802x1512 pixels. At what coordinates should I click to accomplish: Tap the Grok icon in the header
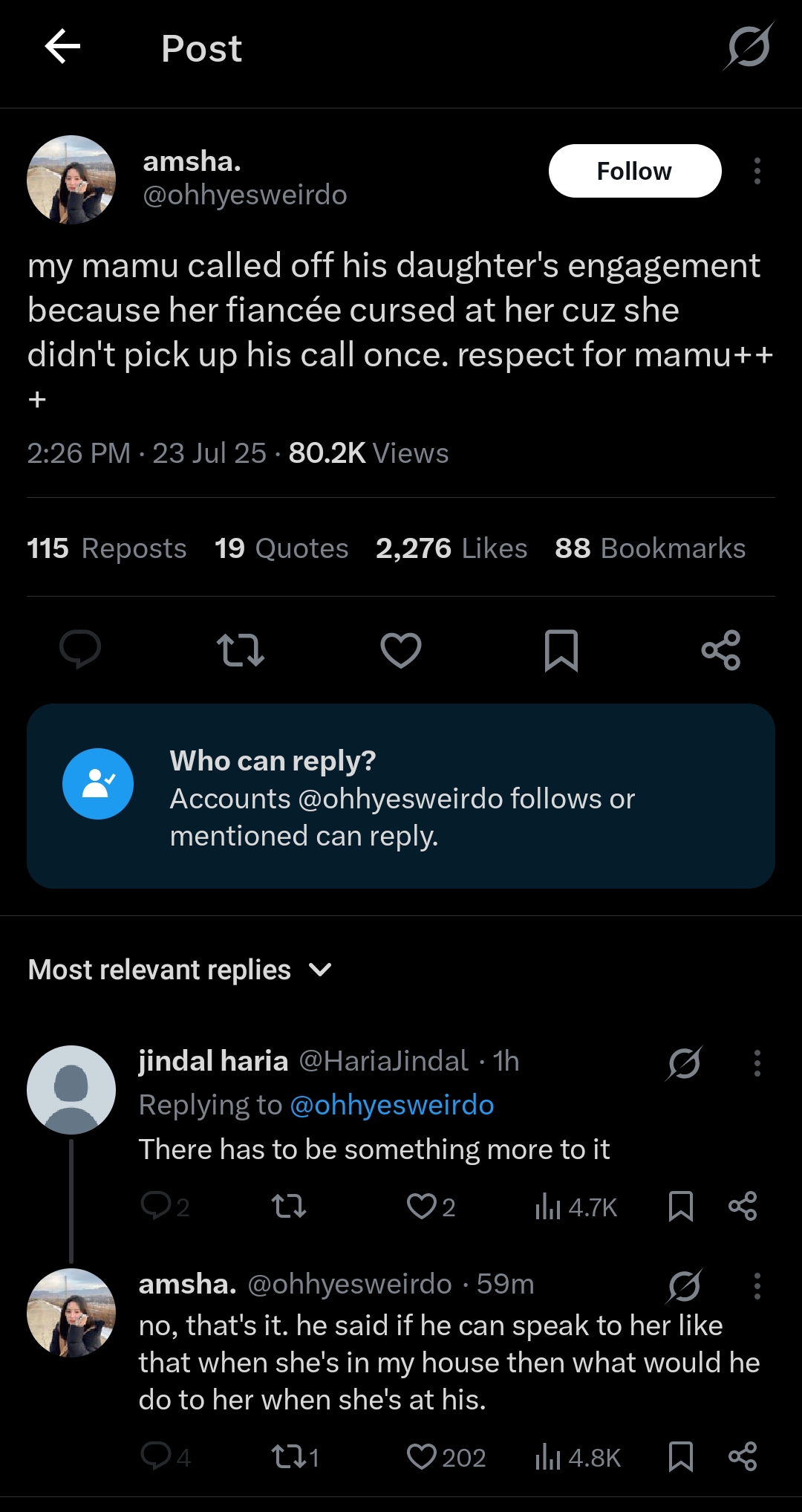coord(749,47)
